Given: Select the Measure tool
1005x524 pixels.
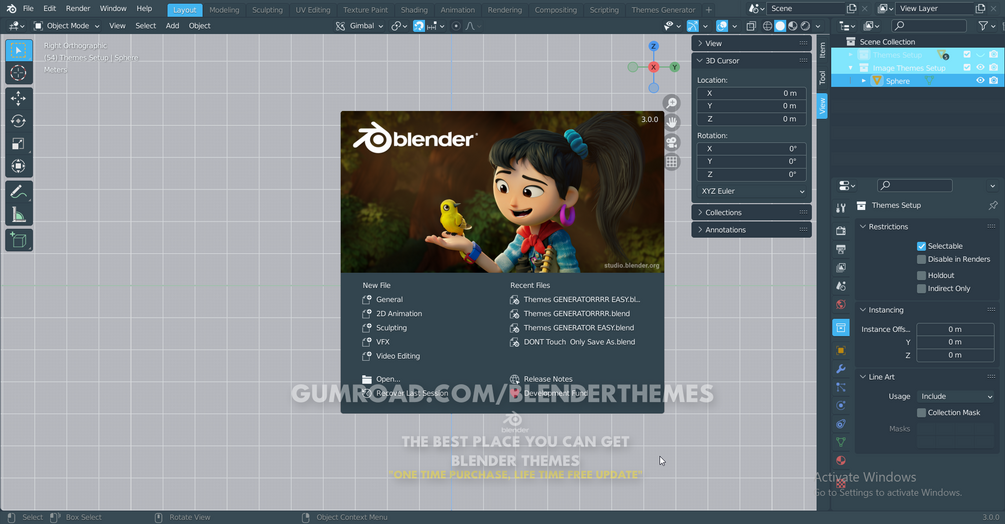Looking at the screenshot, I should tap(19, 215).
